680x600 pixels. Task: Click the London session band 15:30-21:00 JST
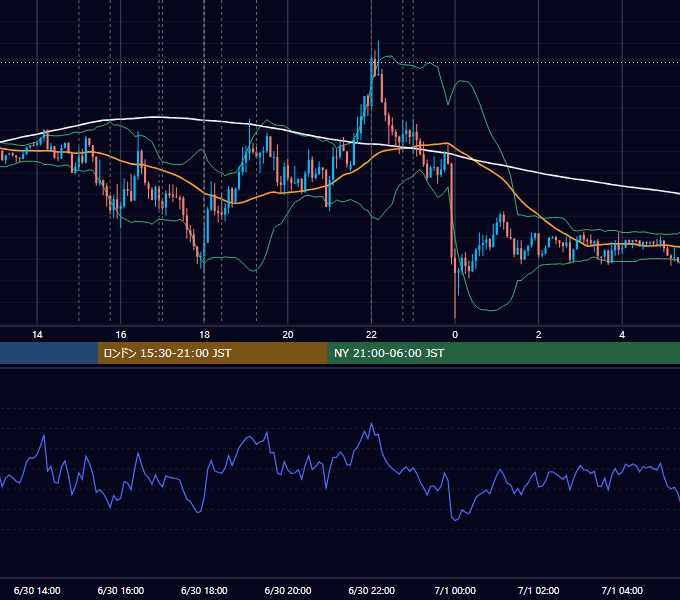pyautogui.click(x=212, y=353)
